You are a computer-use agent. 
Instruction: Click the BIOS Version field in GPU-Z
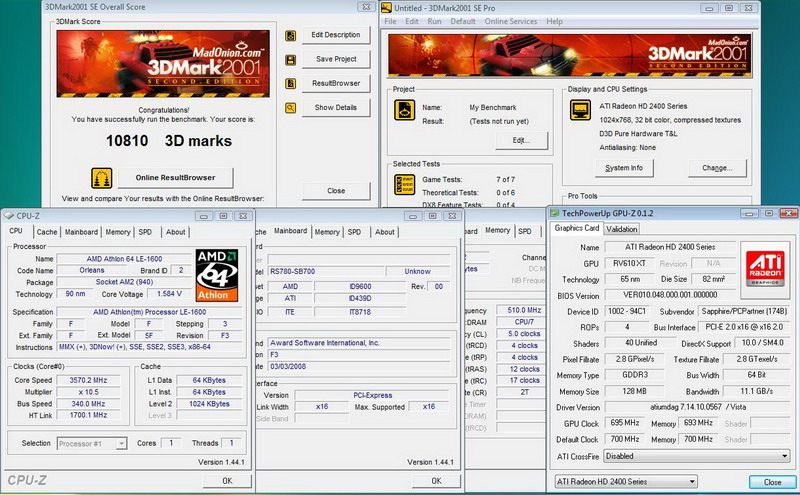coord(670,295)
